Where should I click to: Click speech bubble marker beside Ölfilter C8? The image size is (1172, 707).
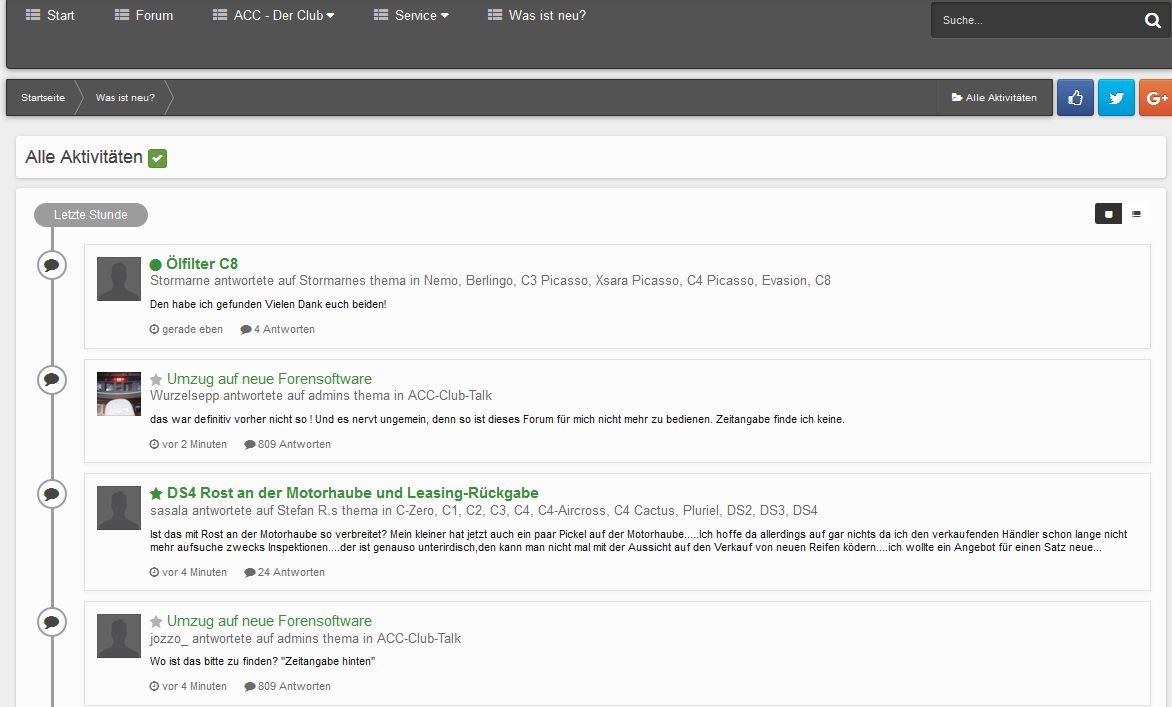[52, 265]
